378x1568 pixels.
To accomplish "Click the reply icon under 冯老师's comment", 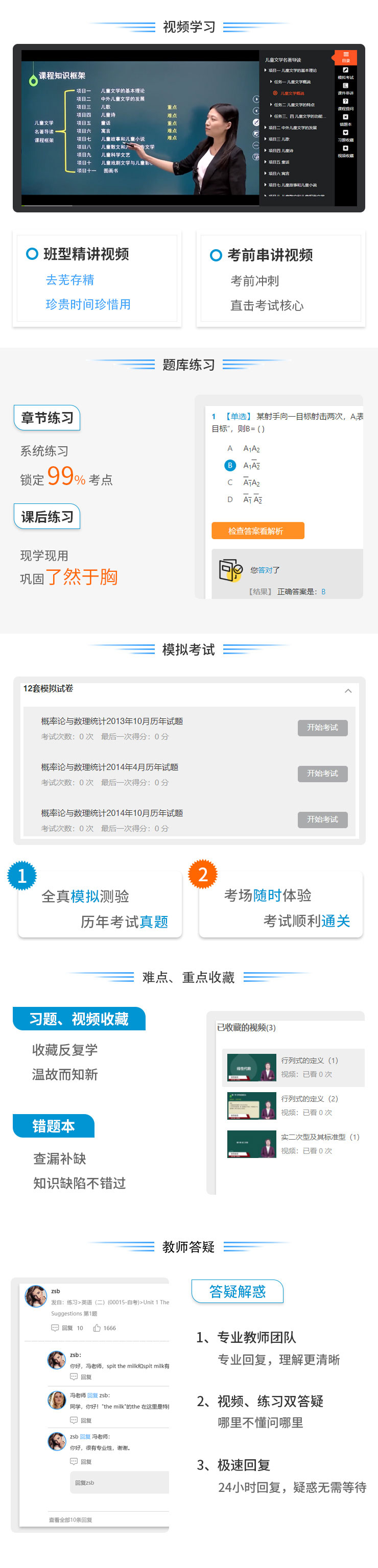I will 74,1420.
